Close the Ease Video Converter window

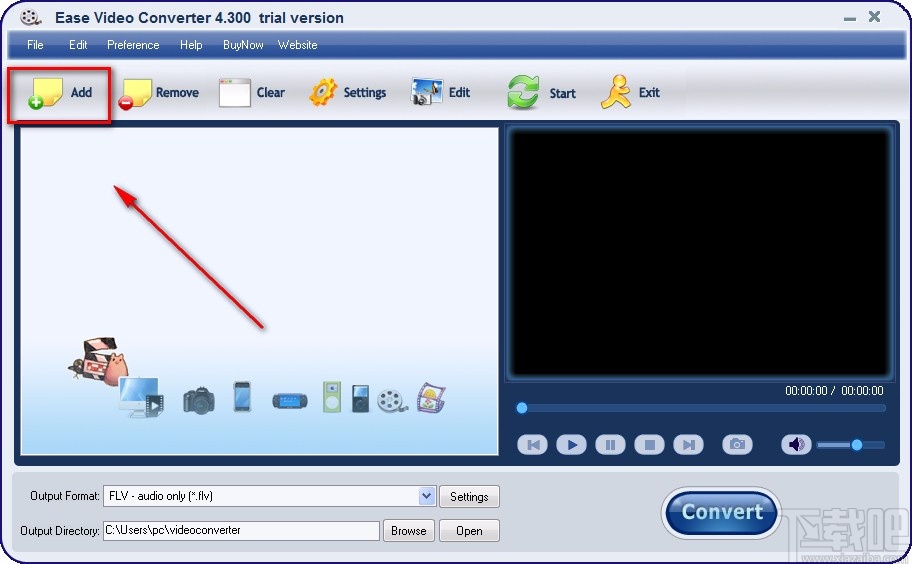[x=874, y=17]
